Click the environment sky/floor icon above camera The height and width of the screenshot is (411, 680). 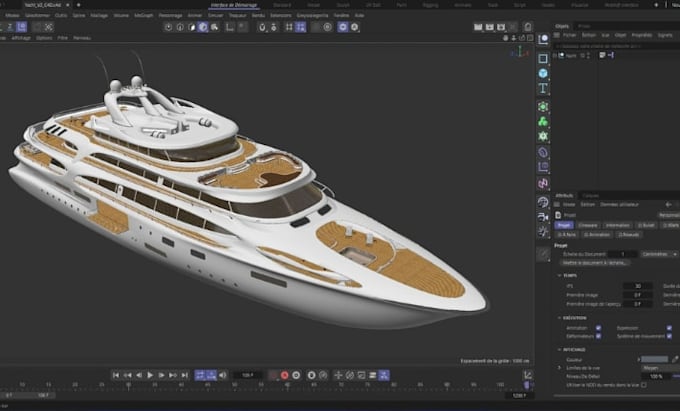point(543,202)
